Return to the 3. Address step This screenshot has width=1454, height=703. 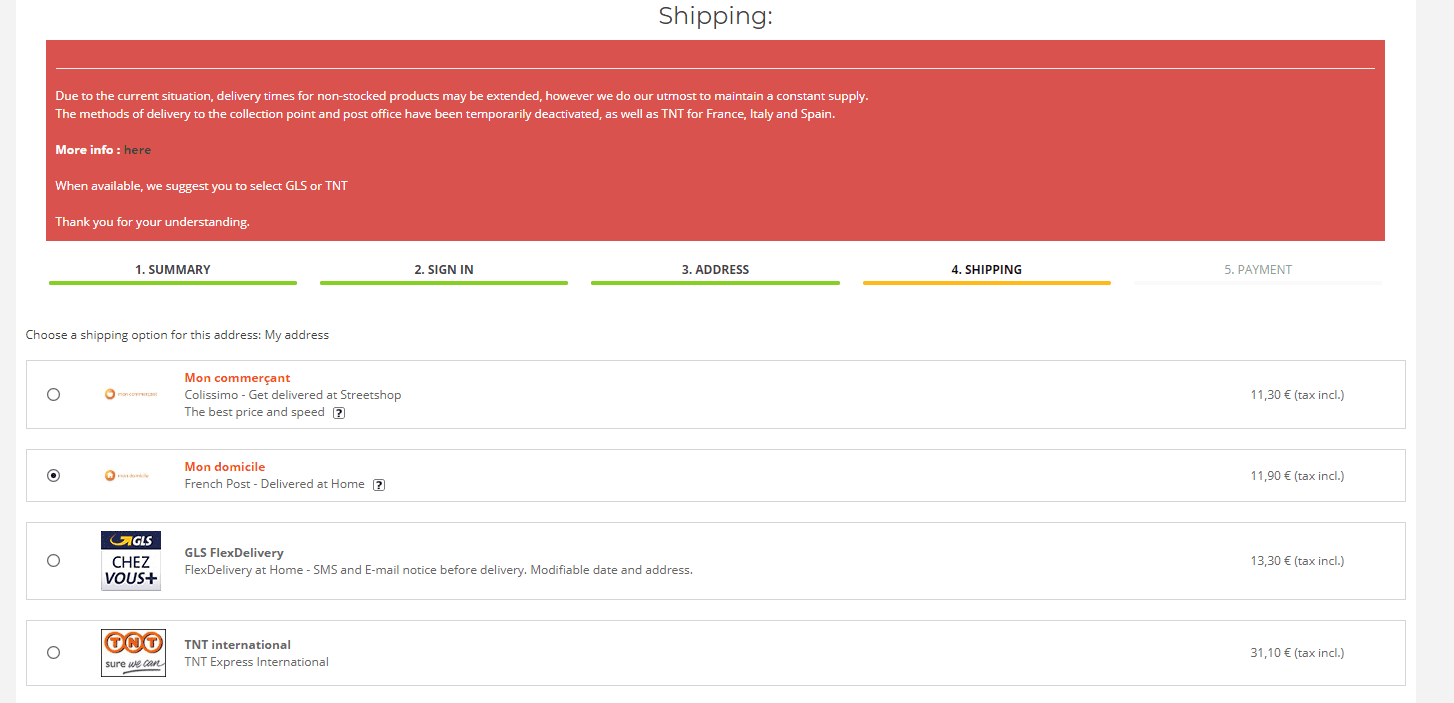click(715, 270)
